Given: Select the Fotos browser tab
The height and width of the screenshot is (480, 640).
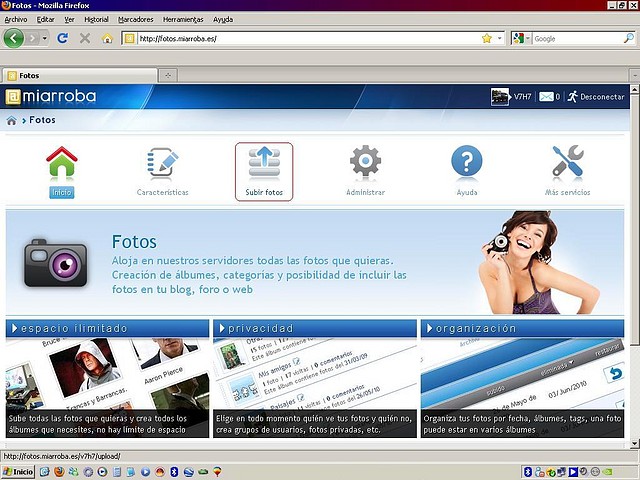Looking at the screenshot, I should coord(80,76).
